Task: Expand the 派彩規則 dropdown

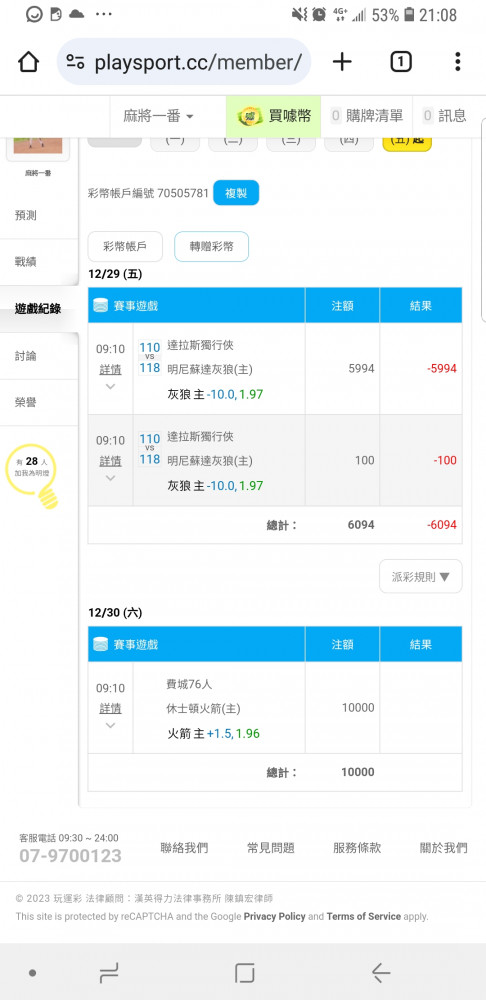Action: click(420, 577)
